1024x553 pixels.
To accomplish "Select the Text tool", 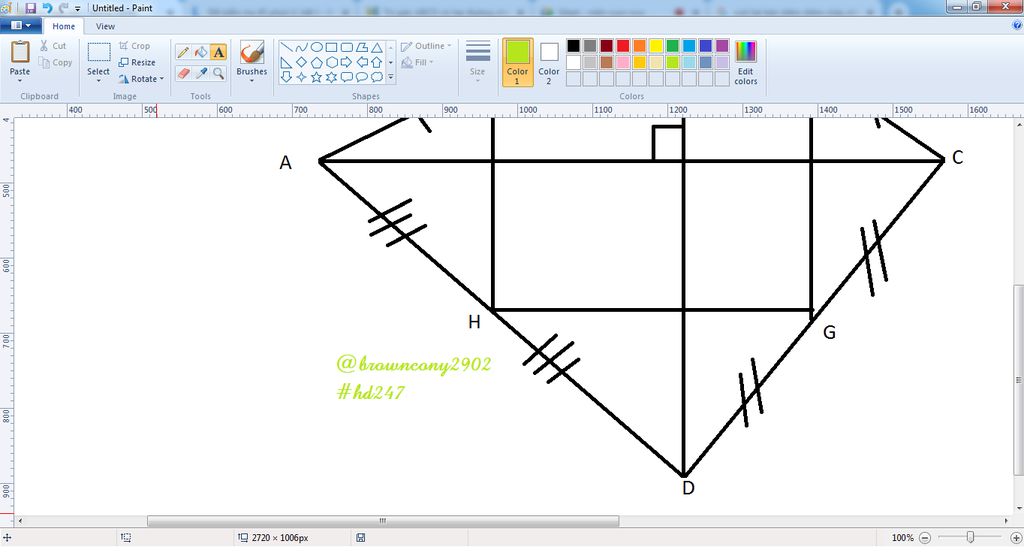I will [x=218, y=52].
